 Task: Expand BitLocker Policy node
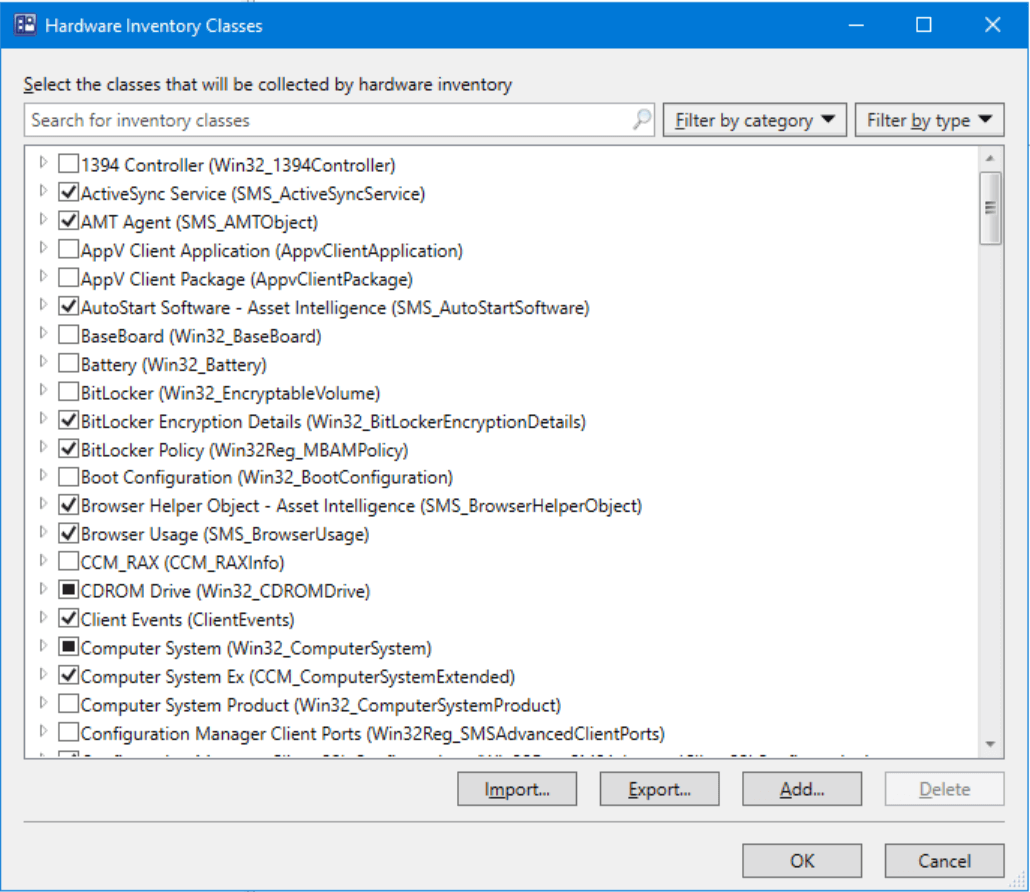43,447
